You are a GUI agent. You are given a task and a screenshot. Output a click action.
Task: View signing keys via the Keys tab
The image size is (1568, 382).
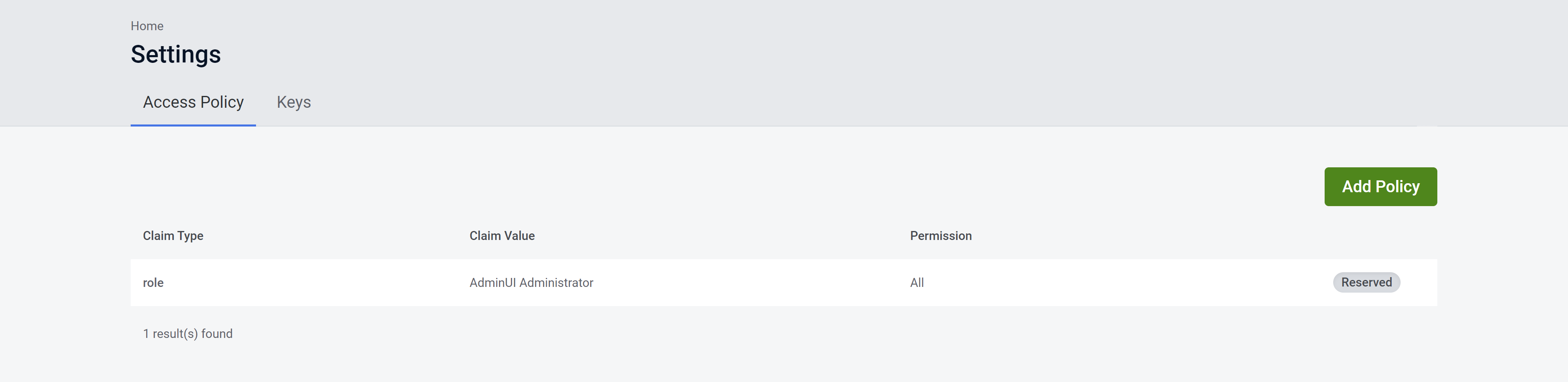click(x=294, y=102)
